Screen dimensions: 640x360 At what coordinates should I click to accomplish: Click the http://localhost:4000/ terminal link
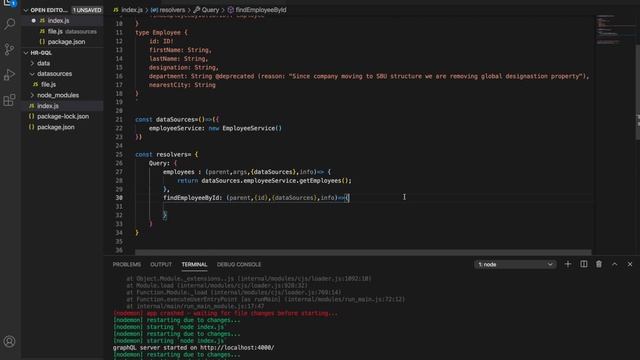pyautogui.click(x=237, y=348)
